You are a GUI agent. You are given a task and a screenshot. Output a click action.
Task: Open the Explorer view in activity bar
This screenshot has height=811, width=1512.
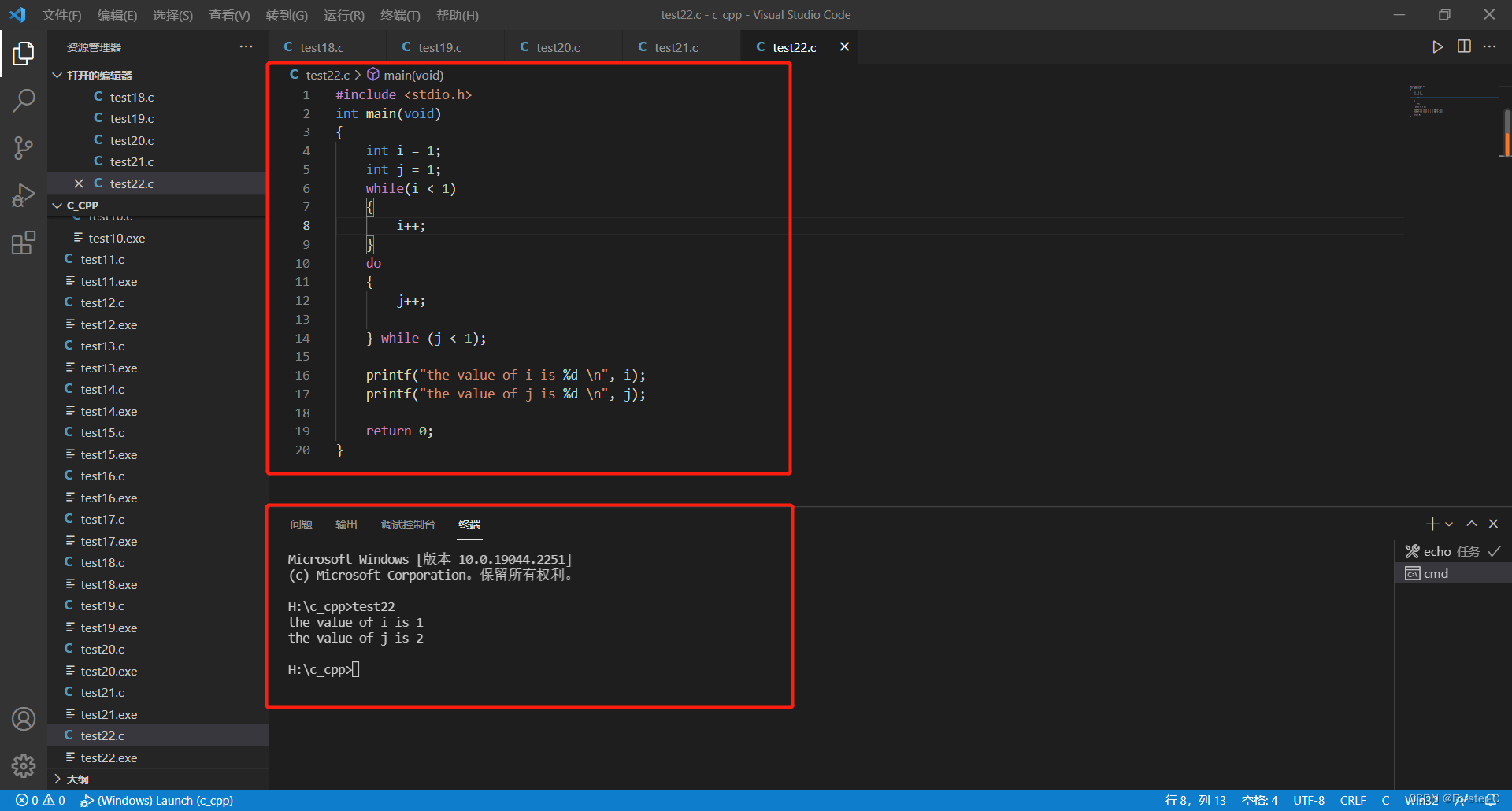point(24,54)
